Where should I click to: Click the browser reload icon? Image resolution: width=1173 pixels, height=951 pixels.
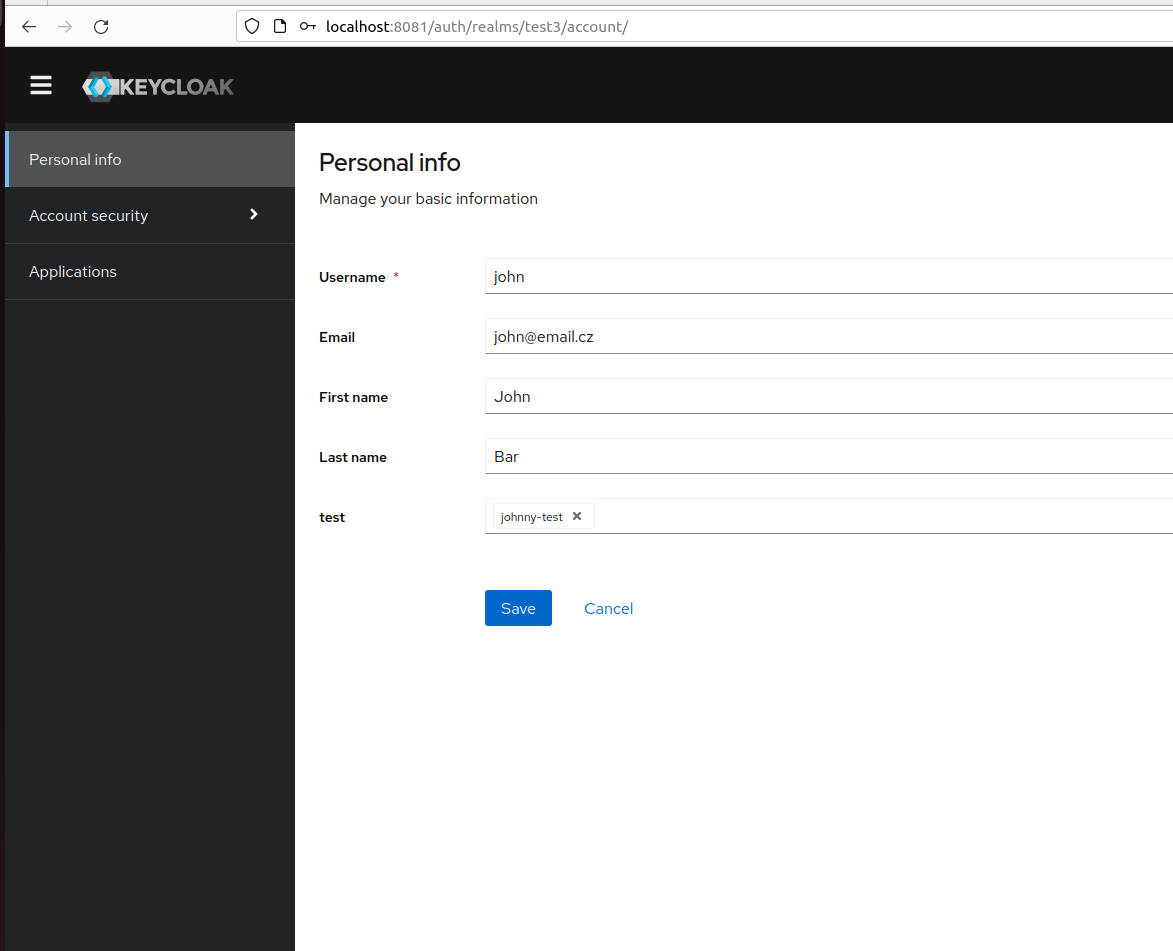pyautogui.click(x=100, y=27)
